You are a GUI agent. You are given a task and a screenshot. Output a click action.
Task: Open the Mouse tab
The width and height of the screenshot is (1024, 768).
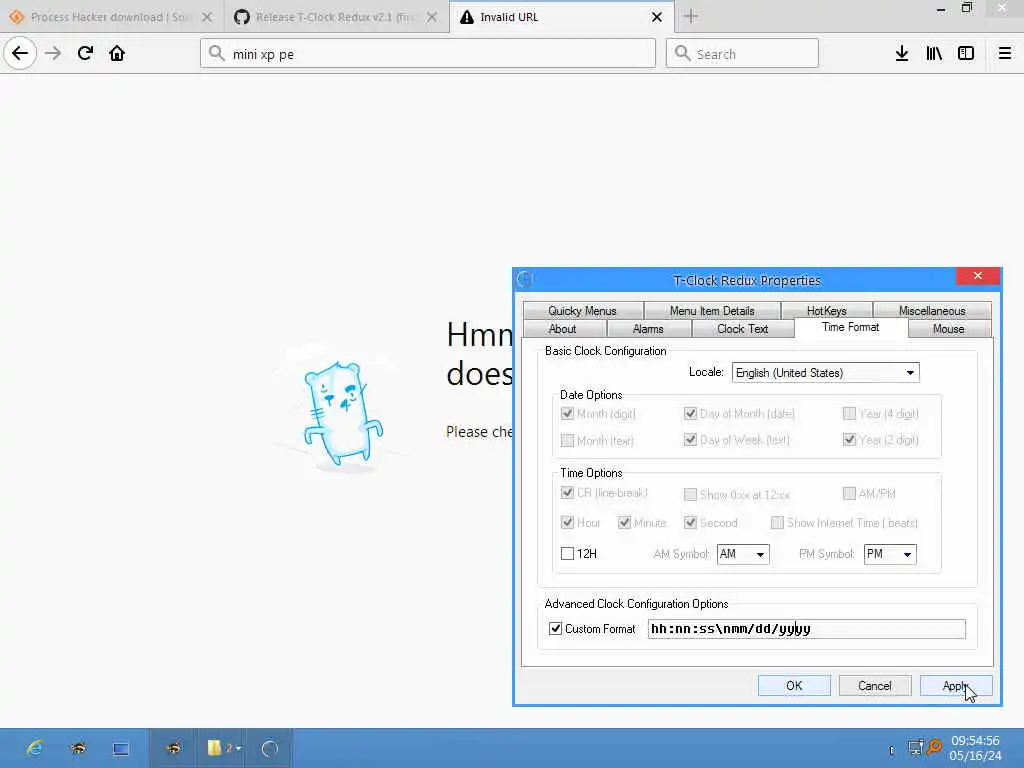tap(948, 329)
